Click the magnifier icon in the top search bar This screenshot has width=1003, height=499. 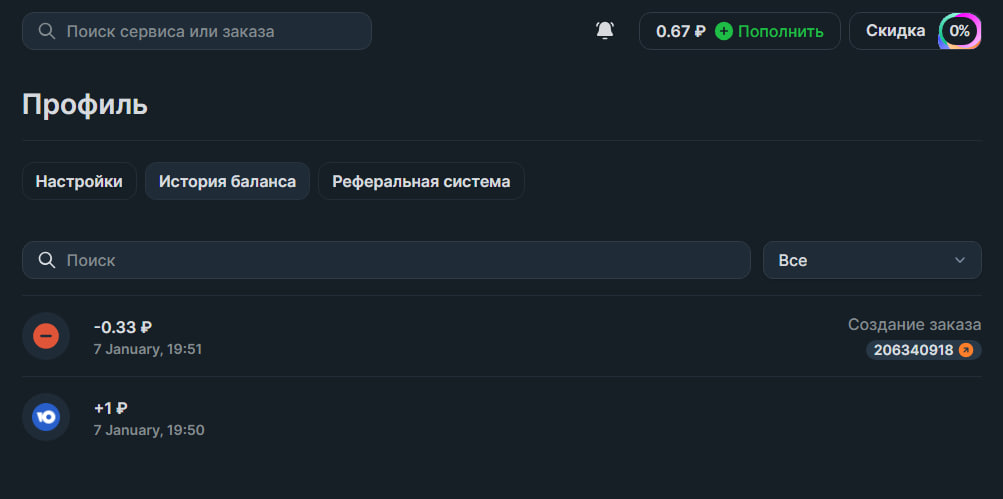click(46, 31)
